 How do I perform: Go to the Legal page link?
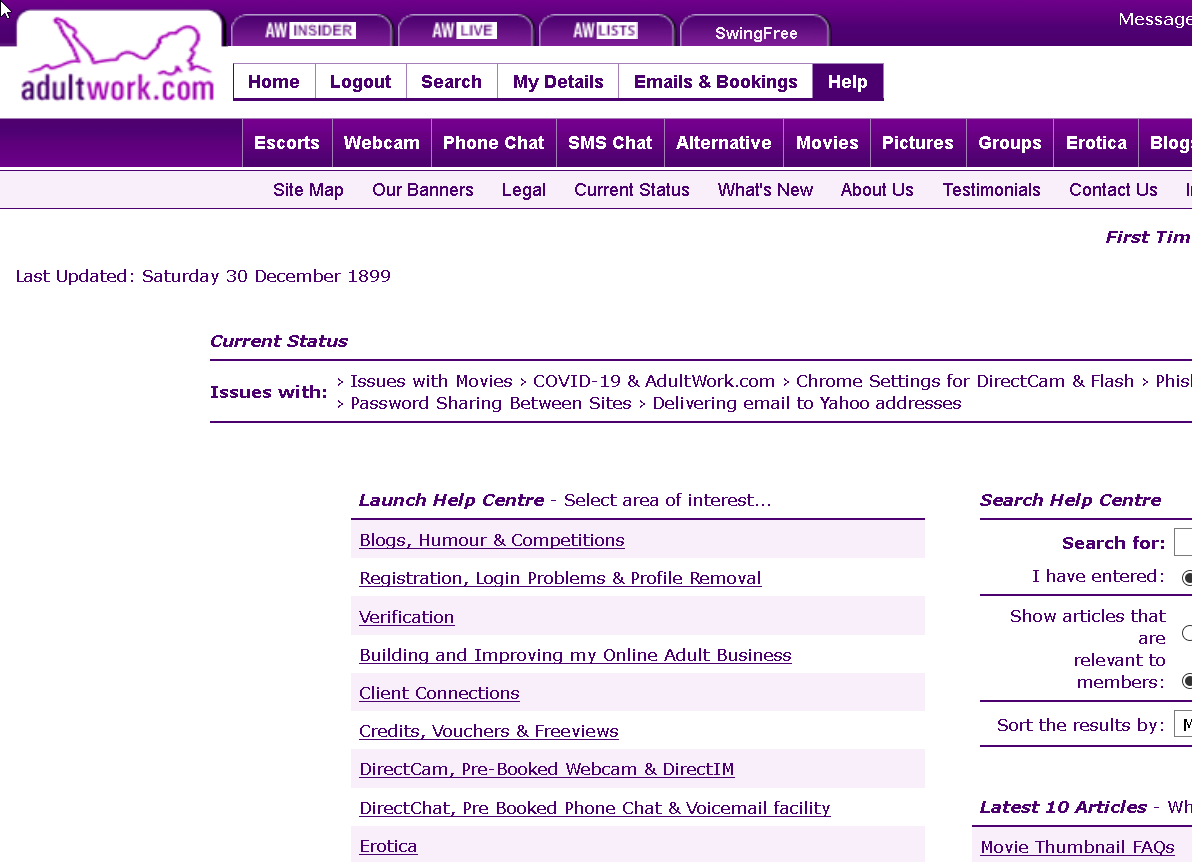pyautogui.click(x=524, y=190)
